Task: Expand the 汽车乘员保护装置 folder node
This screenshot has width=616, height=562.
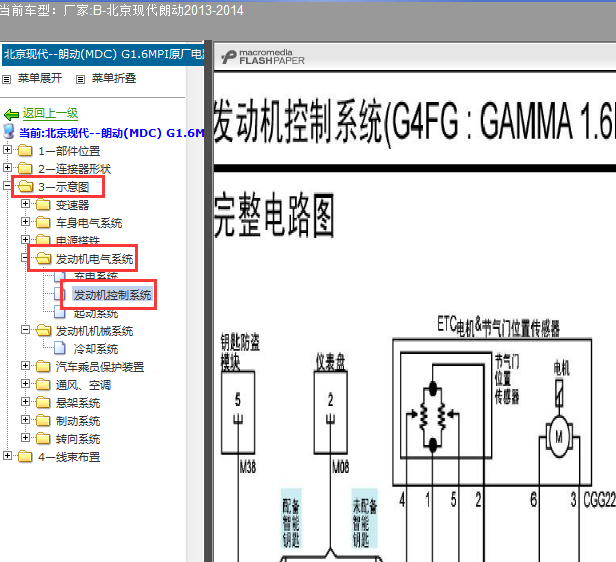Action: (x=25, y=366)
